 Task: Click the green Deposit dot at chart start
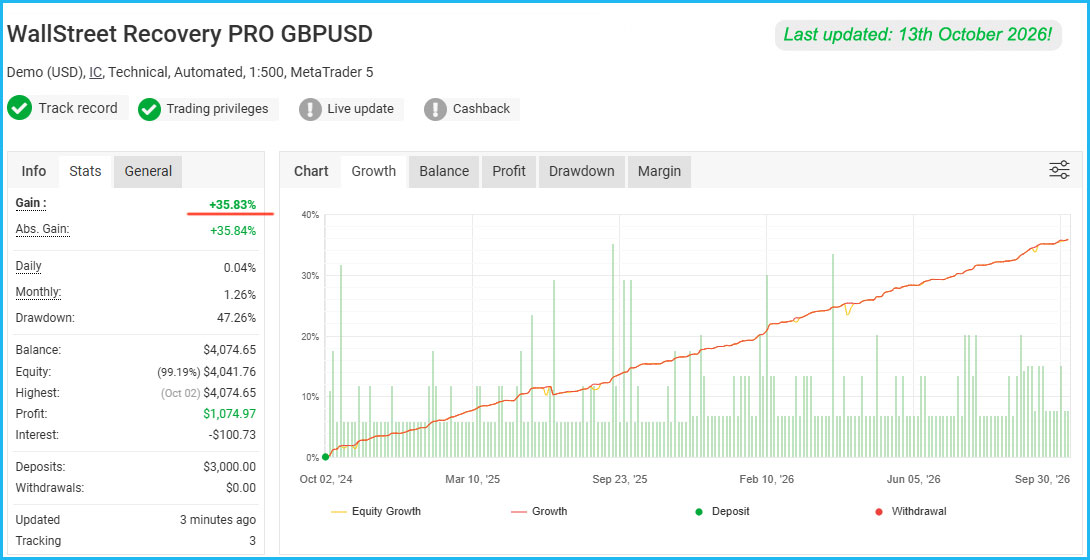(x=325, y=457)
